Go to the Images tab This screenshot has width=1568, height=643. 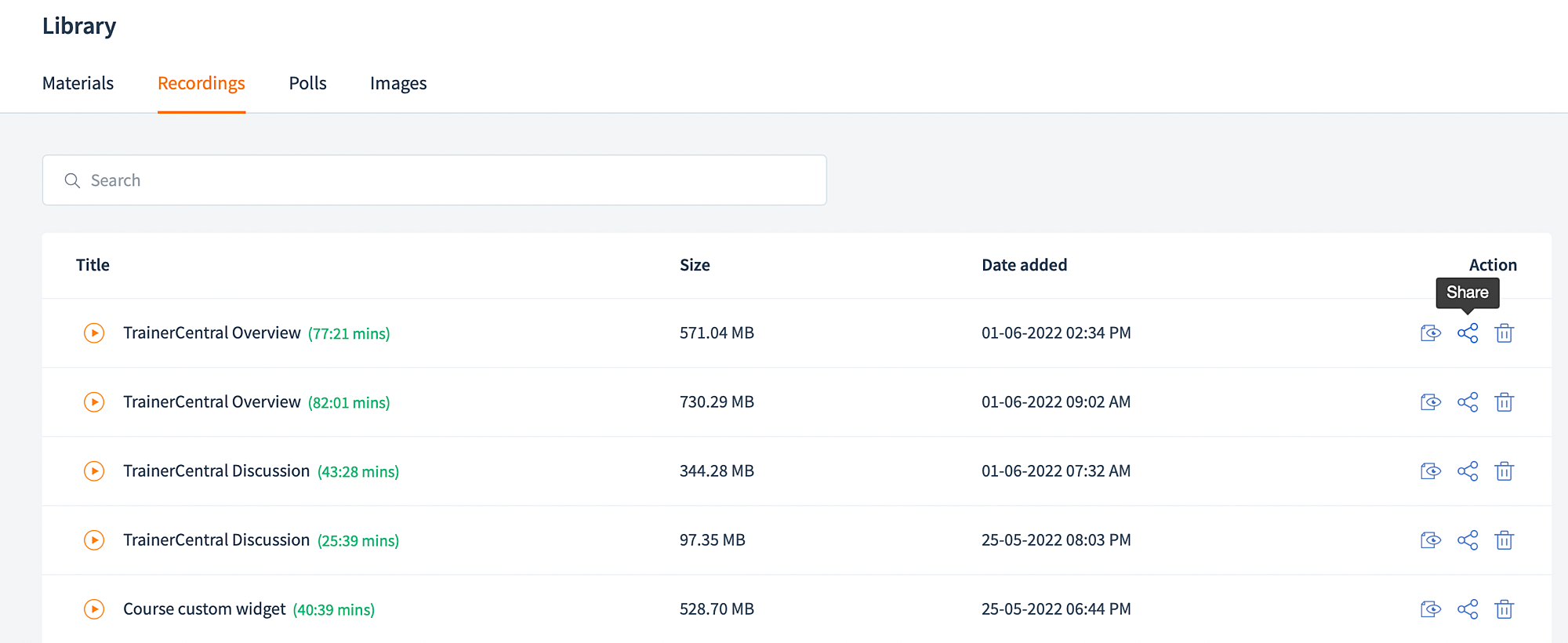click(x=398, y=83)
